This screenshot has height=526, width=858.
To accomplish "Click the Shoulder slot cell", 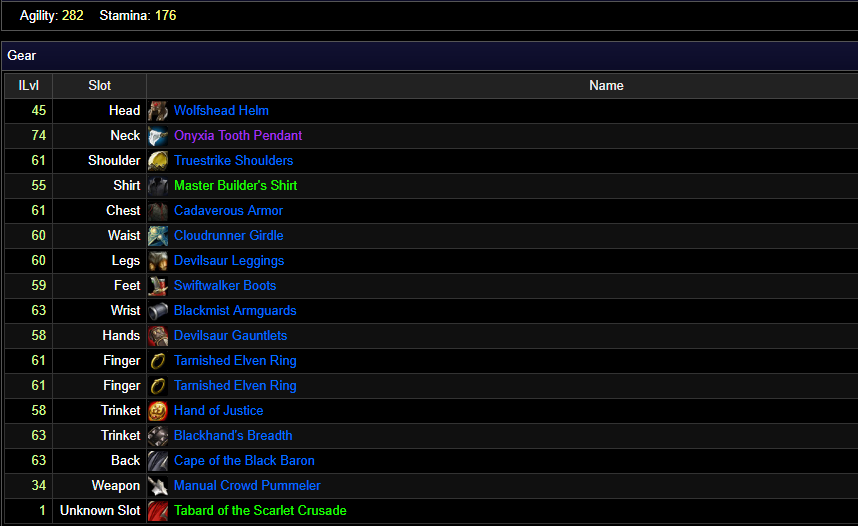I will 100,161.
